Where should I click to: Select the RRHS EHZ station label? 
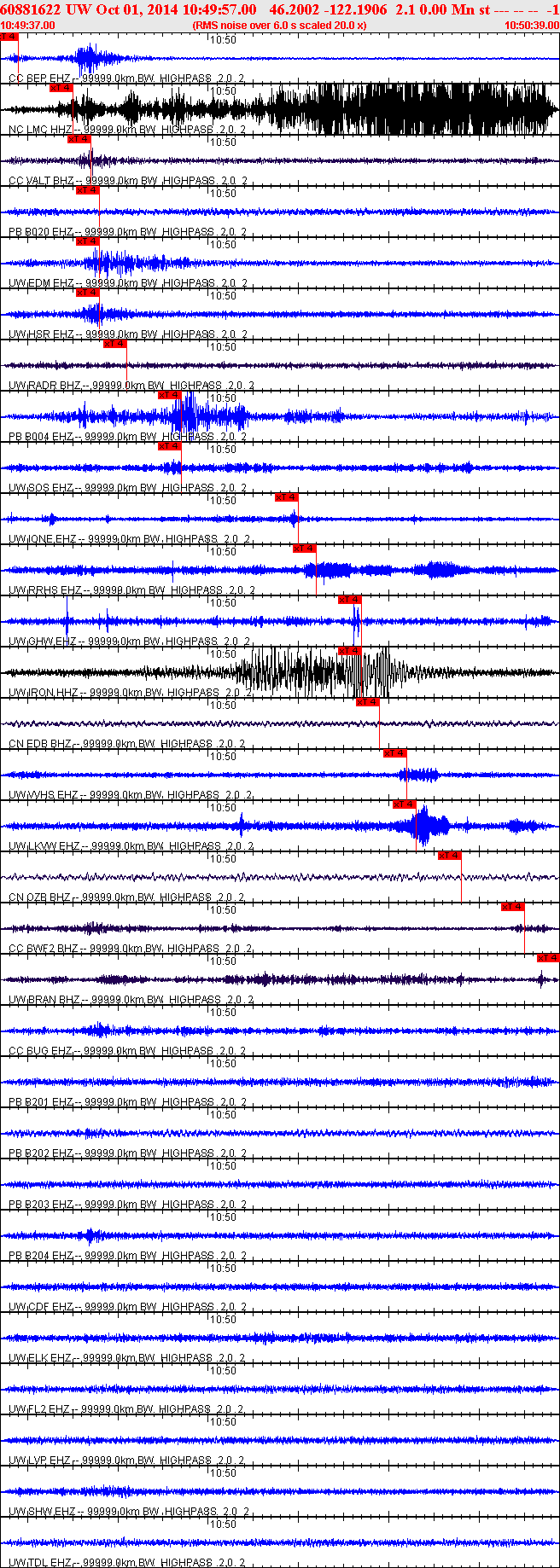pyautogui.click(x=131, y=590)
